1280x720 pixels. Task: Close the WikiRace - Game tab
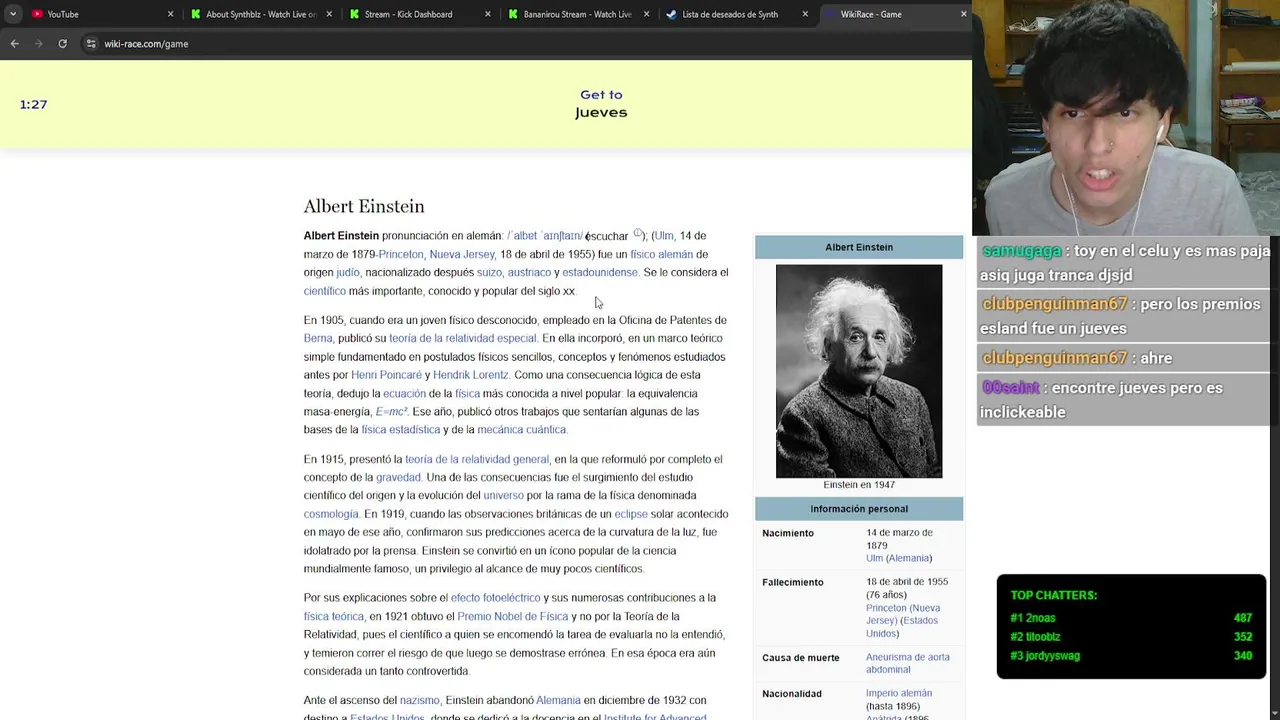(963, 14)
